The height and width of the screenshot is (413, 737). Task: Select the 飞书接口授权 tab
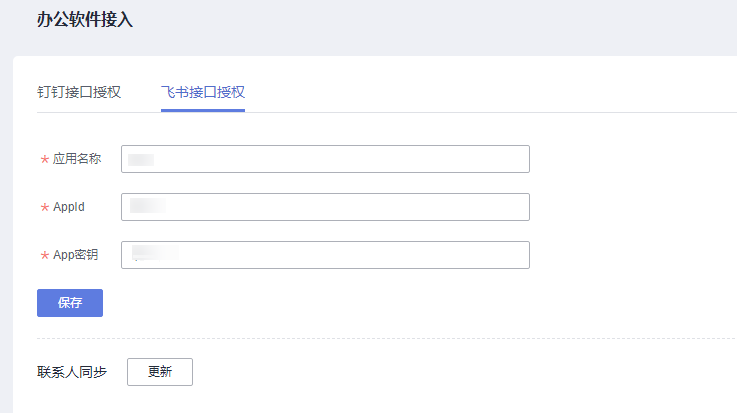click(x=203, y=92)
